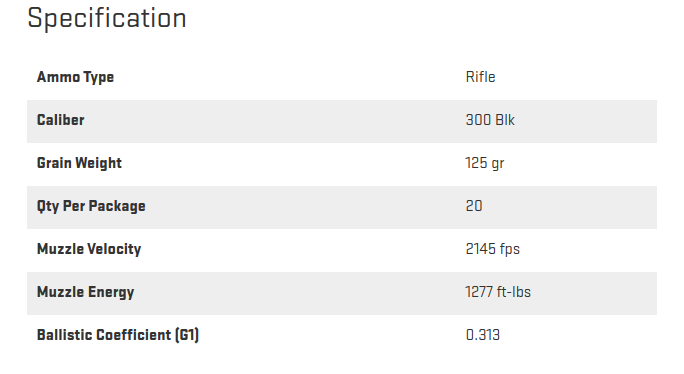Click the Specification heading

coord(107,19)
